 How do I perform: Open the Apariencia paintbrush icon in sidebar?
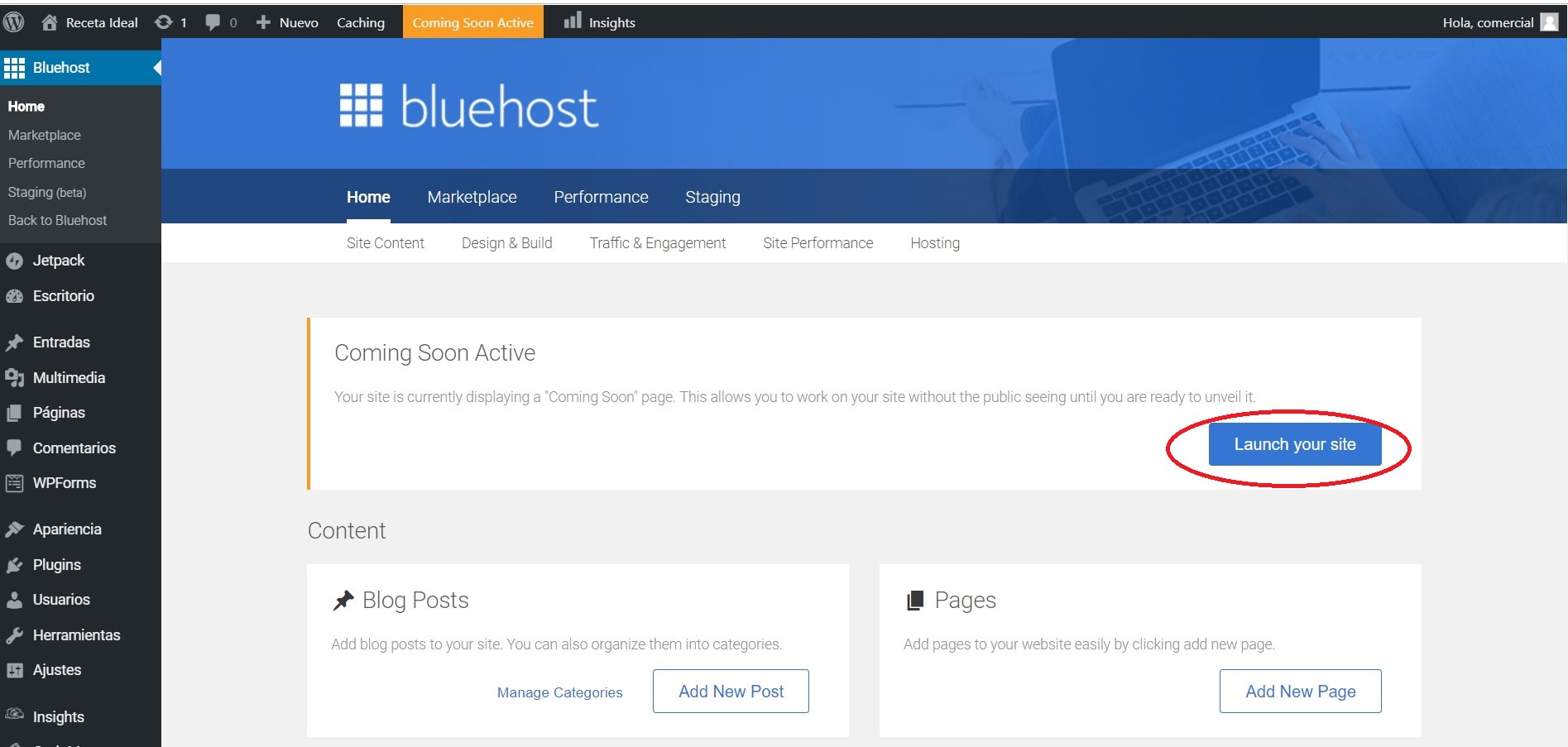coord(14,529)
